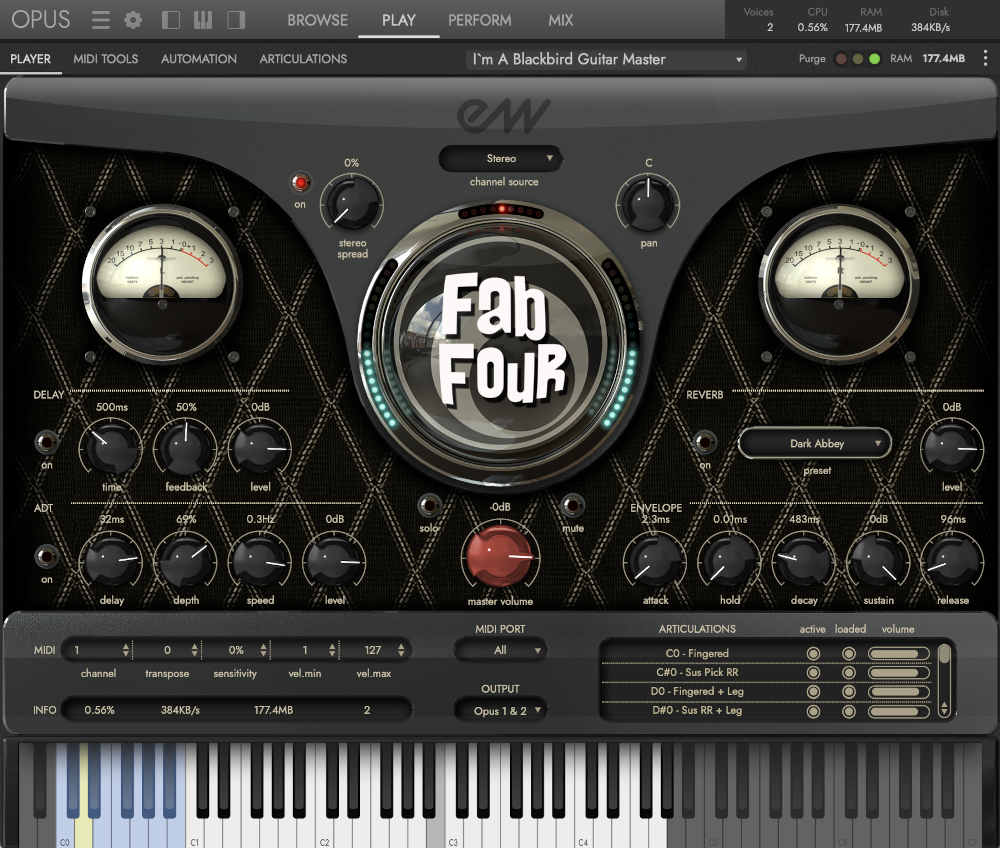Toggle the left panel view icon
Image resolution: width=1000 pixels, height=848 pixels.
click(x=170, y=19)
